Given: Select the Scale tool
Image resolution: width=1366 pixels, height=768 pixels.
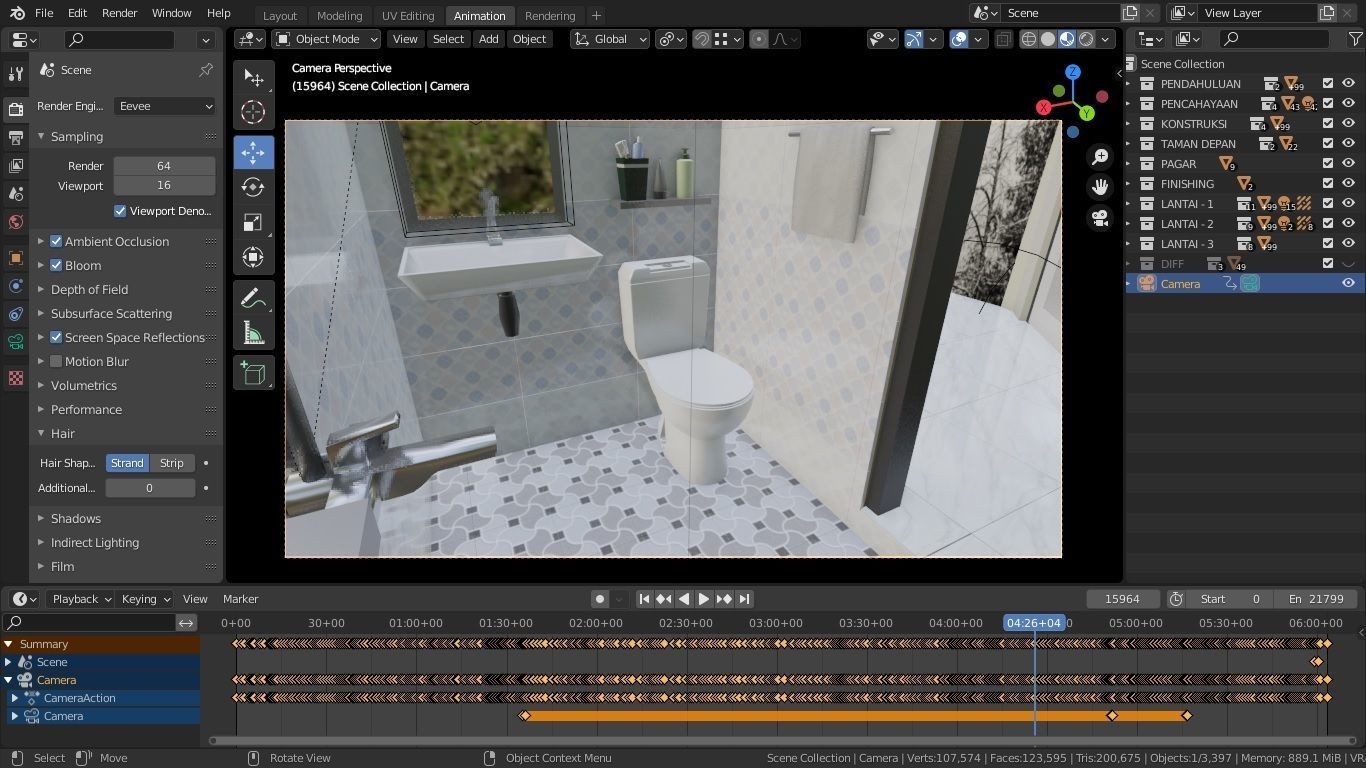Looking at the screenshot, I should coord(253,222).
